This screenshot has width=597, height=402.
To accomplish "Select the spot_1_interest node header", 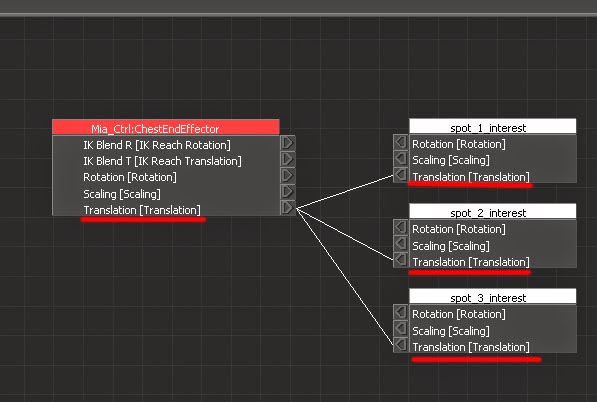I will (x=493, y=126).
